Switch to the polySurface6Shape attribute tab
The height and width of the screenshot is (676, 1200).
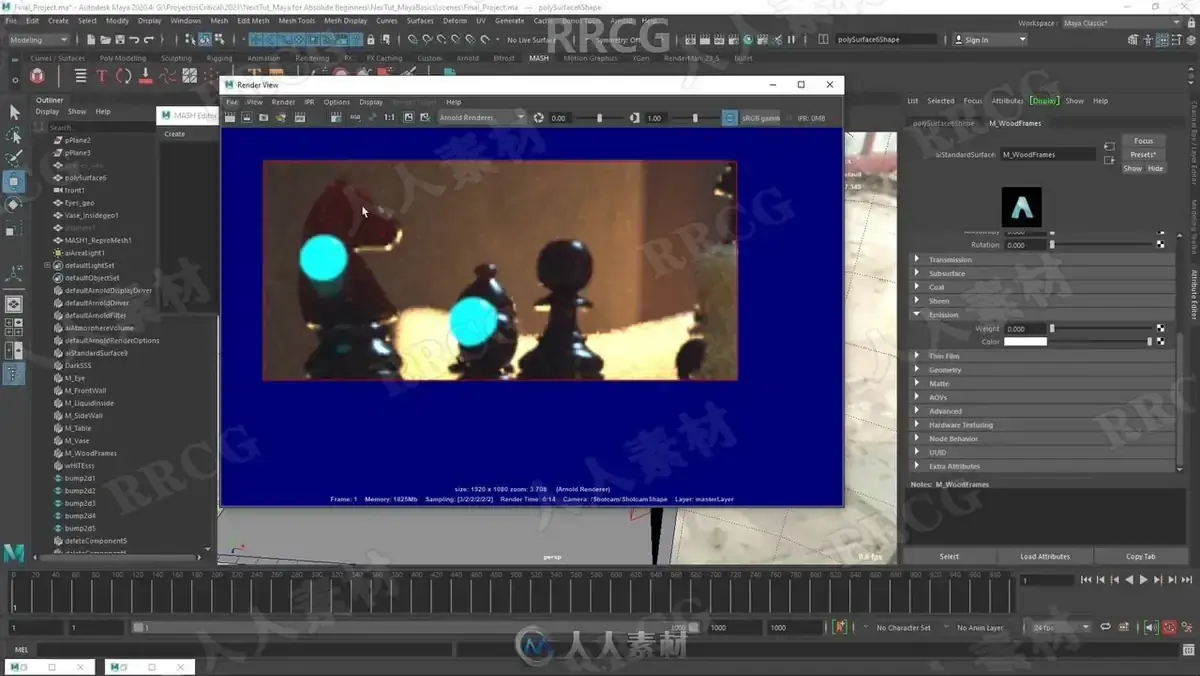pos(943,123)
